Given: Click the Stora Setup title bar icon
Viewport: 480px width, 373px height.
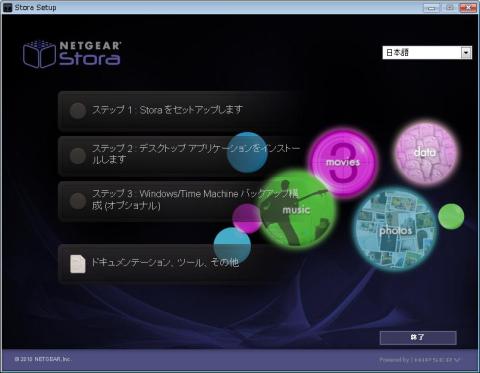Looking at the screenshot, I should coord(7,7).
